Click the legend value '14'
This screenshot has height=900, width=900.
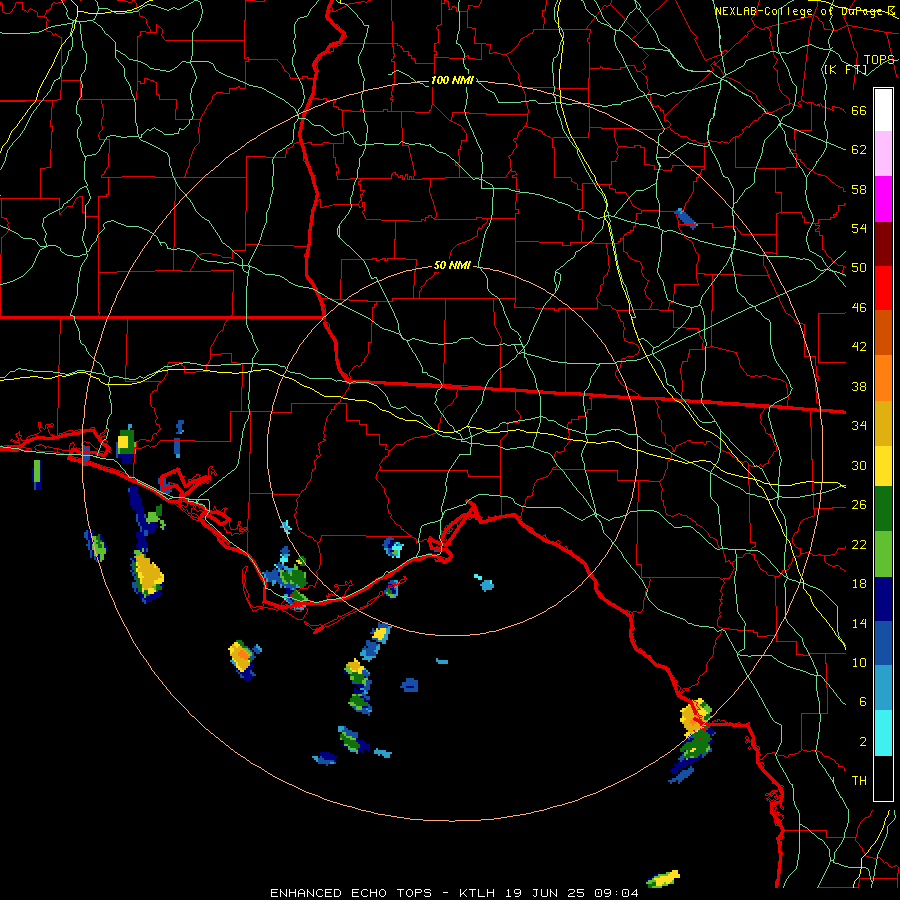[859, 623]
